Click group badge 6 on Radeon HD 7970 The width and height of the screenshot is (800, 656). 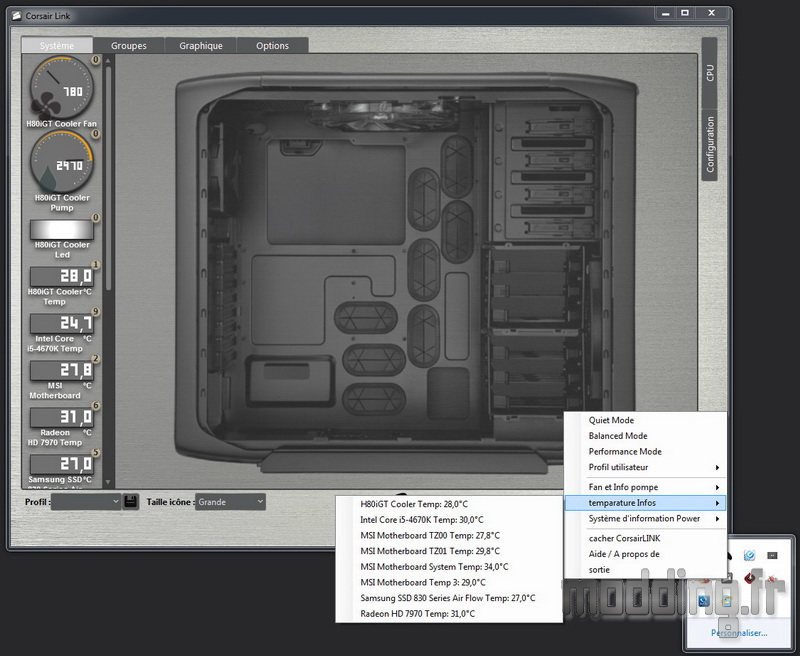click(x=95, y=406)
